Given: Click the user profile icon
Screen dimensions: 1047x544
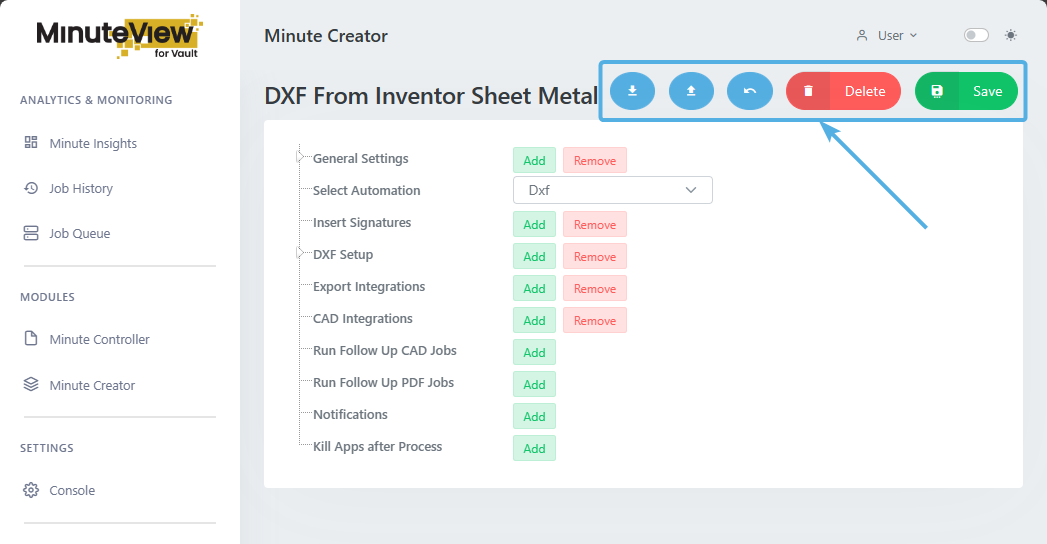Looking at the screenshot, I should tap(862, 35).
